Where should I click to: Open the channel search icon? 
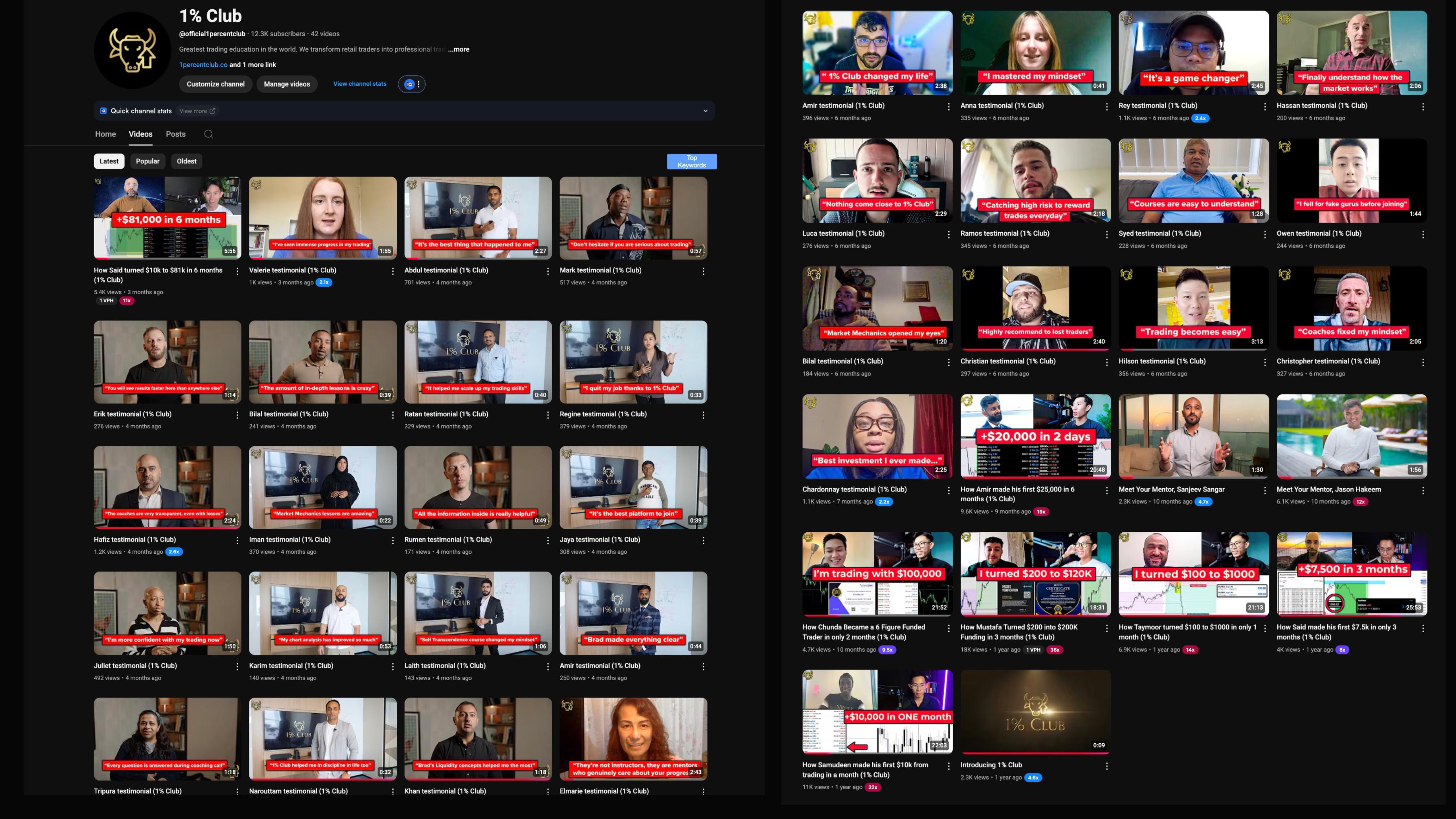(209, 134)
